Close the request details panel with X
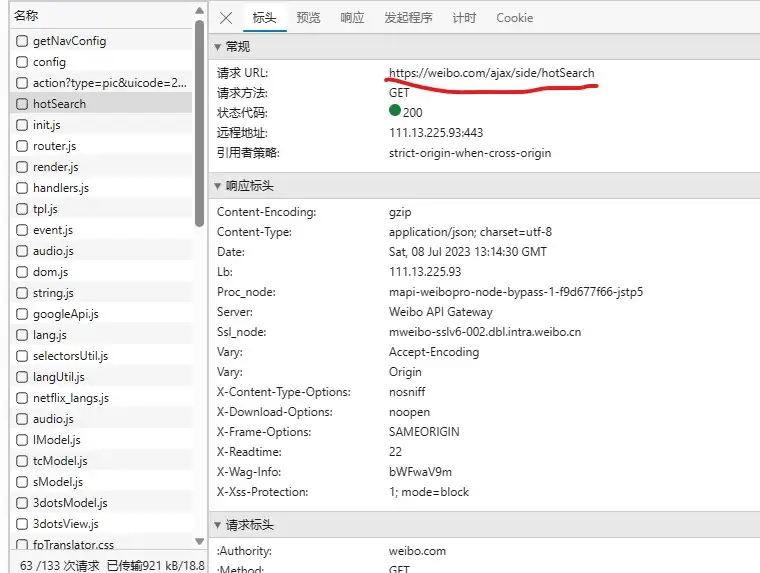 point(226,18)
